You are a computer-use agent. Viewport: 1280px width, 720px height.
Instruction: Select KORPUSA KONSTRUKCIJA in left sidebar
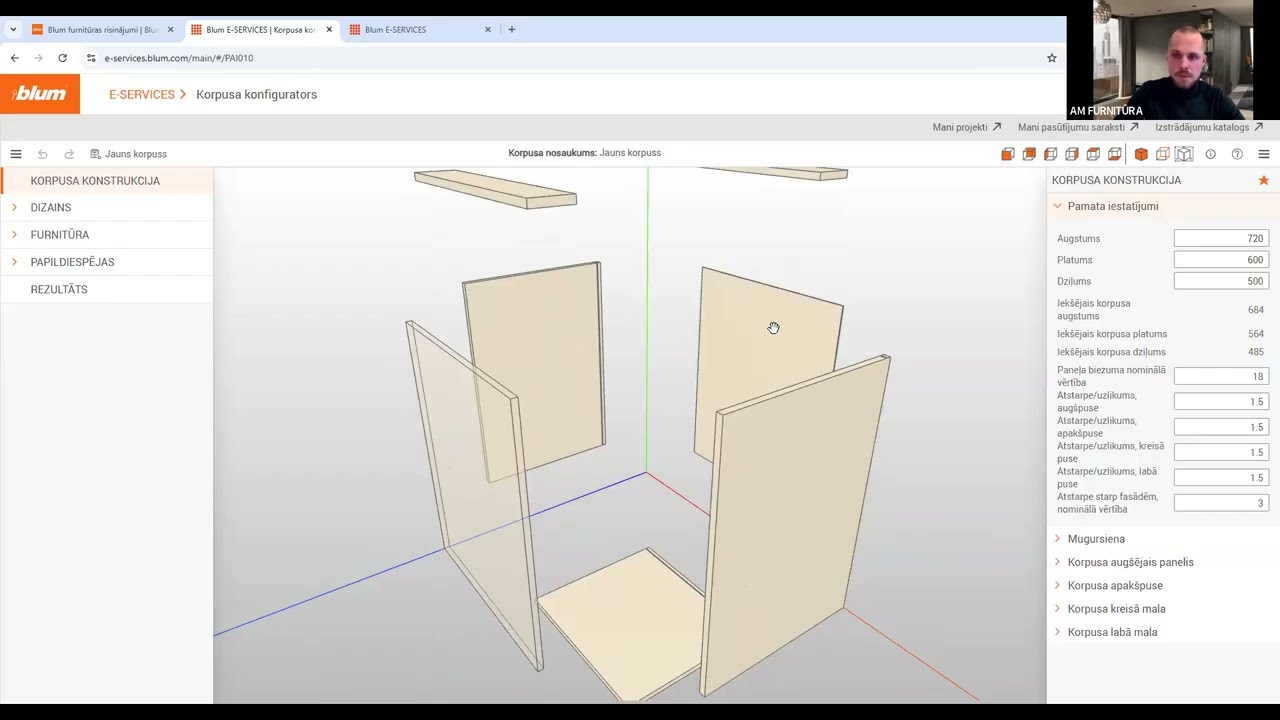pyautogui.click(x=107, y=181)
